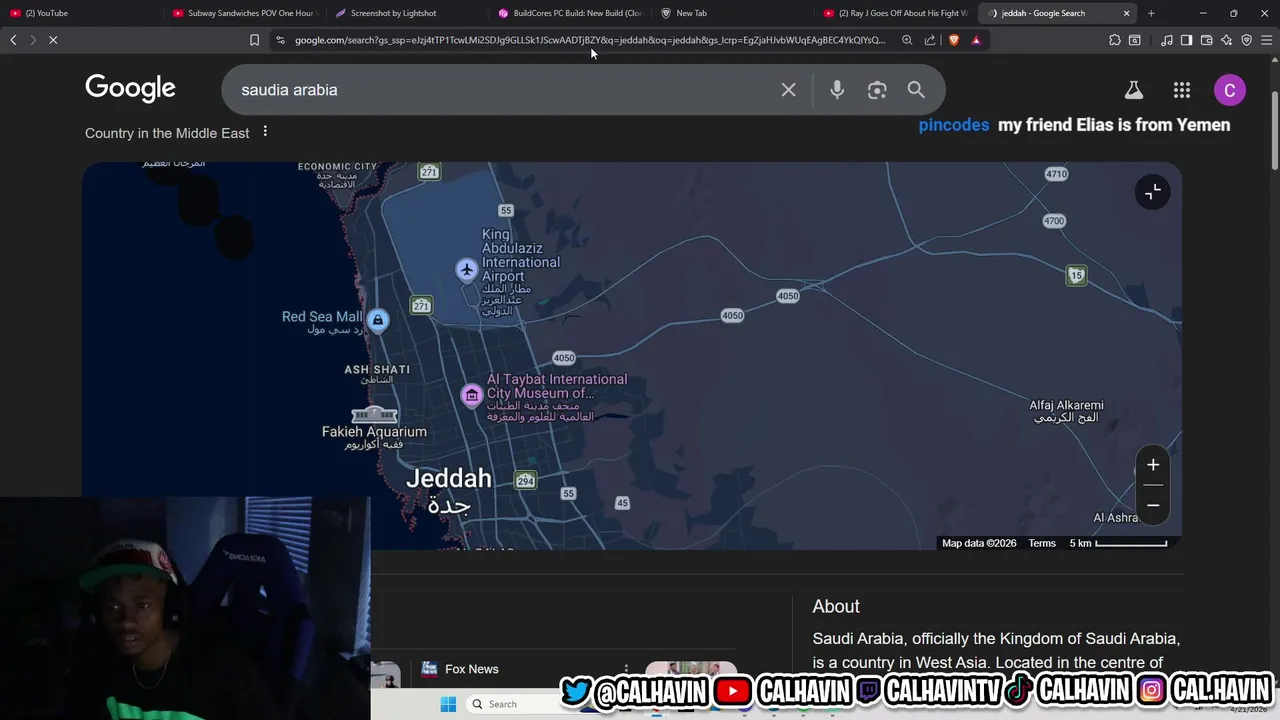Switch to the YouTube tab

pos(78,13)
